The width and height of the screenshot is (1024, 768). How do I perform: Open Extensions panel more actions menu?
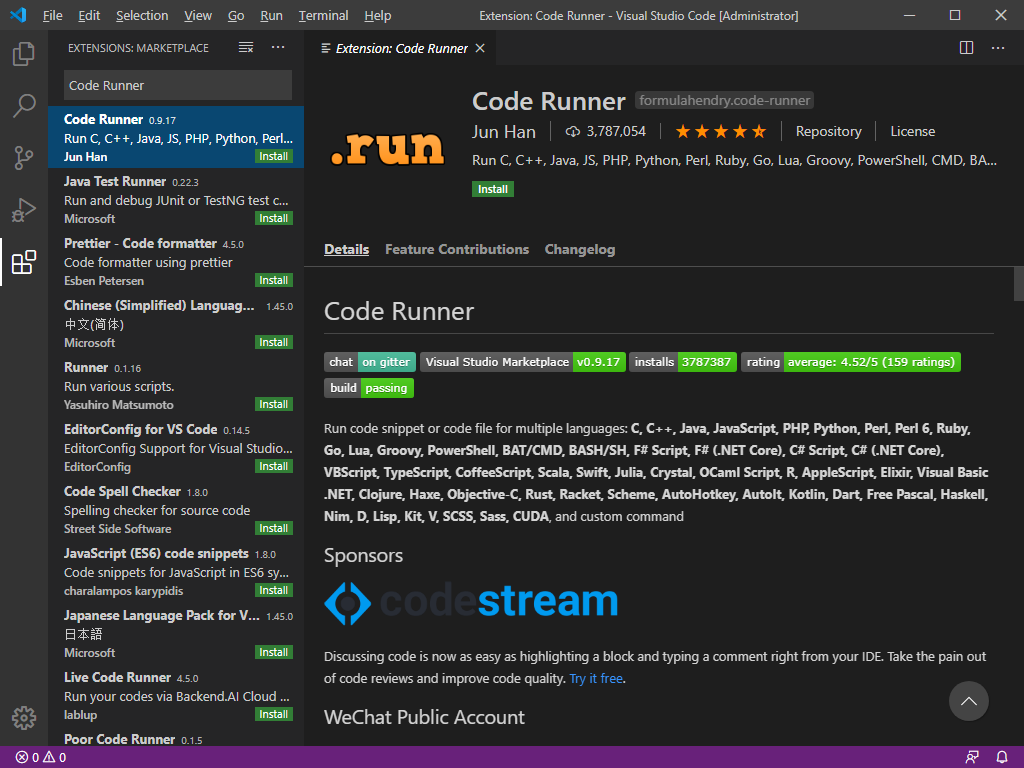[278, 48]
